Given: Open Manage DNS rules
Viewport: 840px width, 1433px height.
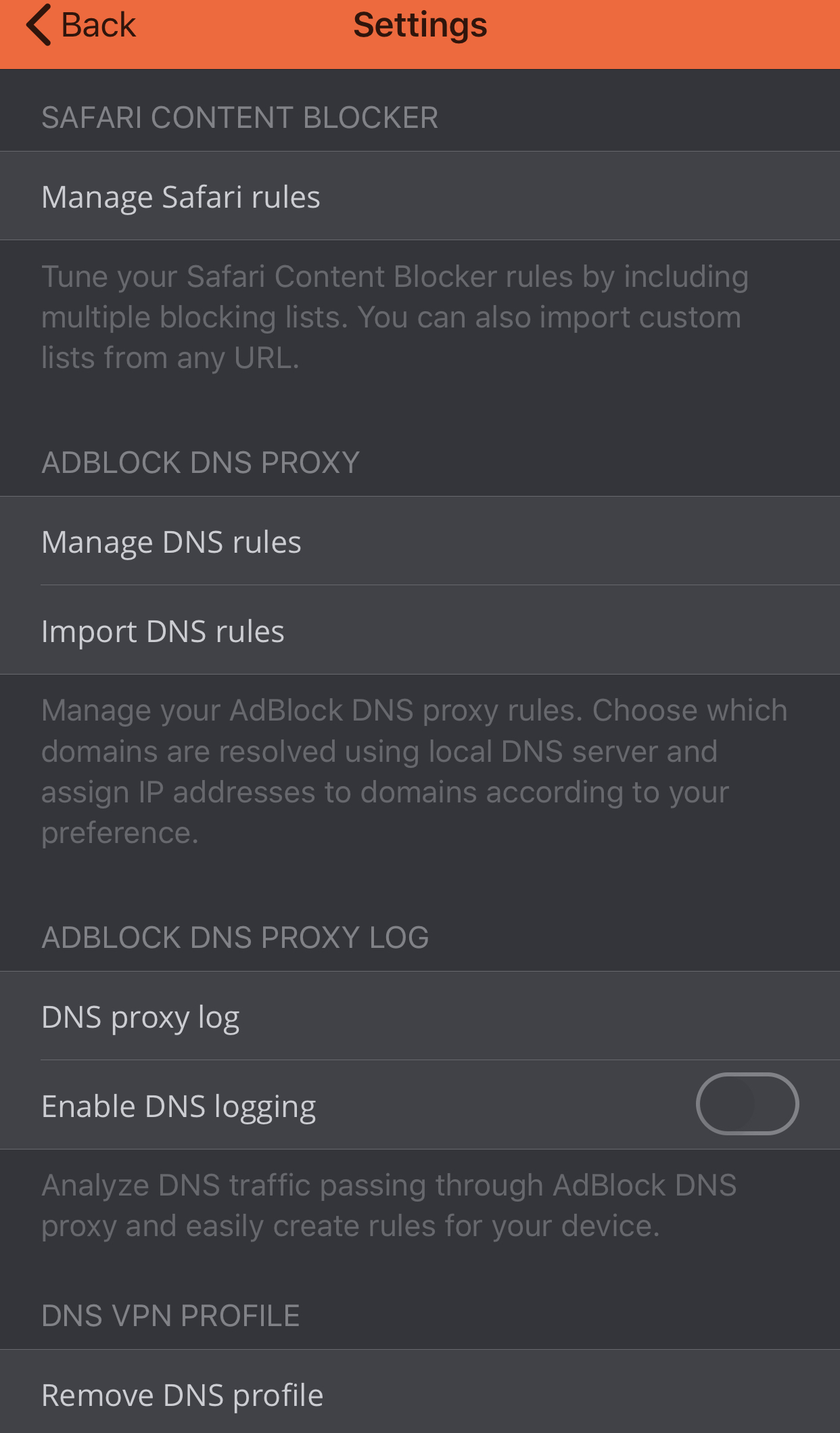Looking at the screenshot, I should (x=420, y=541).
